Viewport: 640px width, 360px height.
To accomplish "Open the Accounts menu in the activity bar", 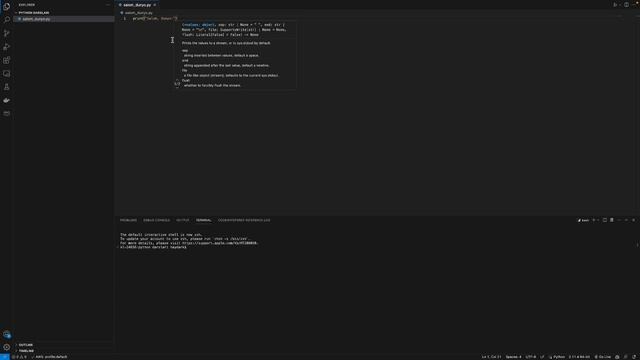I will point(7,334).
